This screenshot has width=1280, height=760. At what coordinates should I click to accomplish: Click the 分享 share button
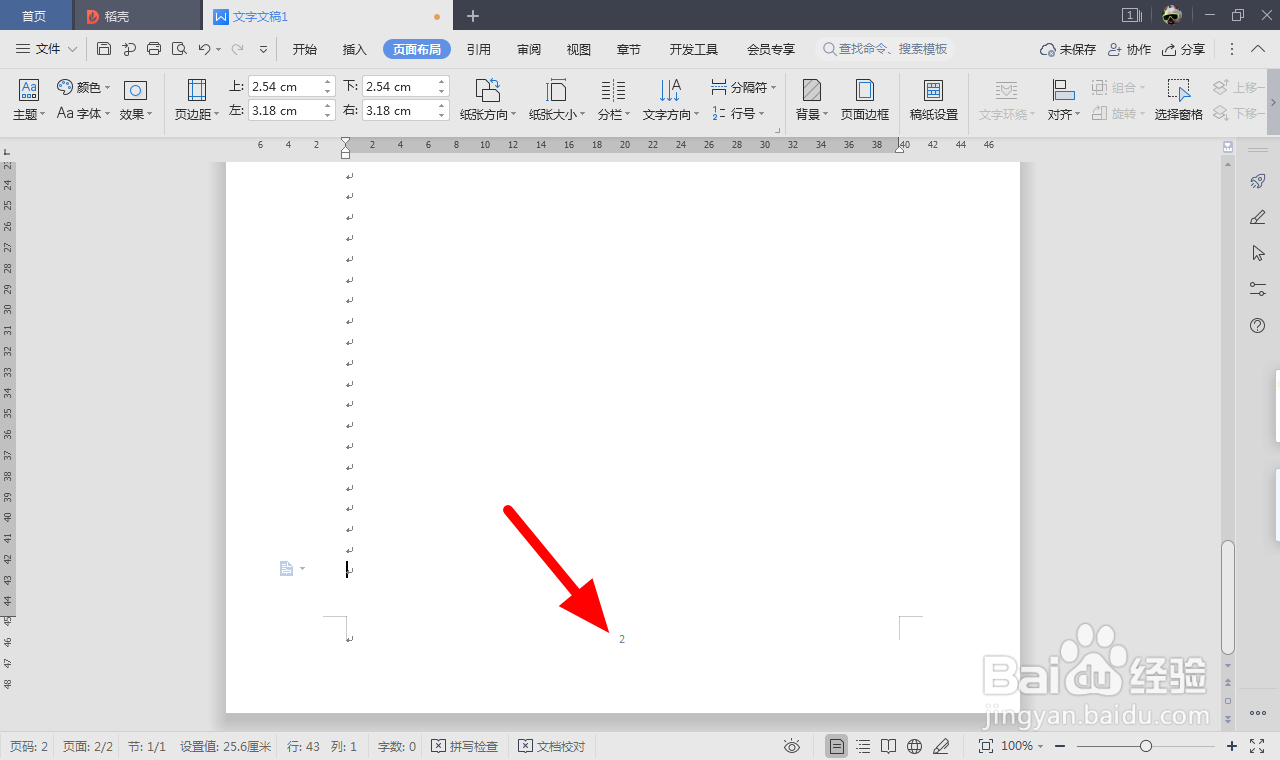click(1184, 49)
